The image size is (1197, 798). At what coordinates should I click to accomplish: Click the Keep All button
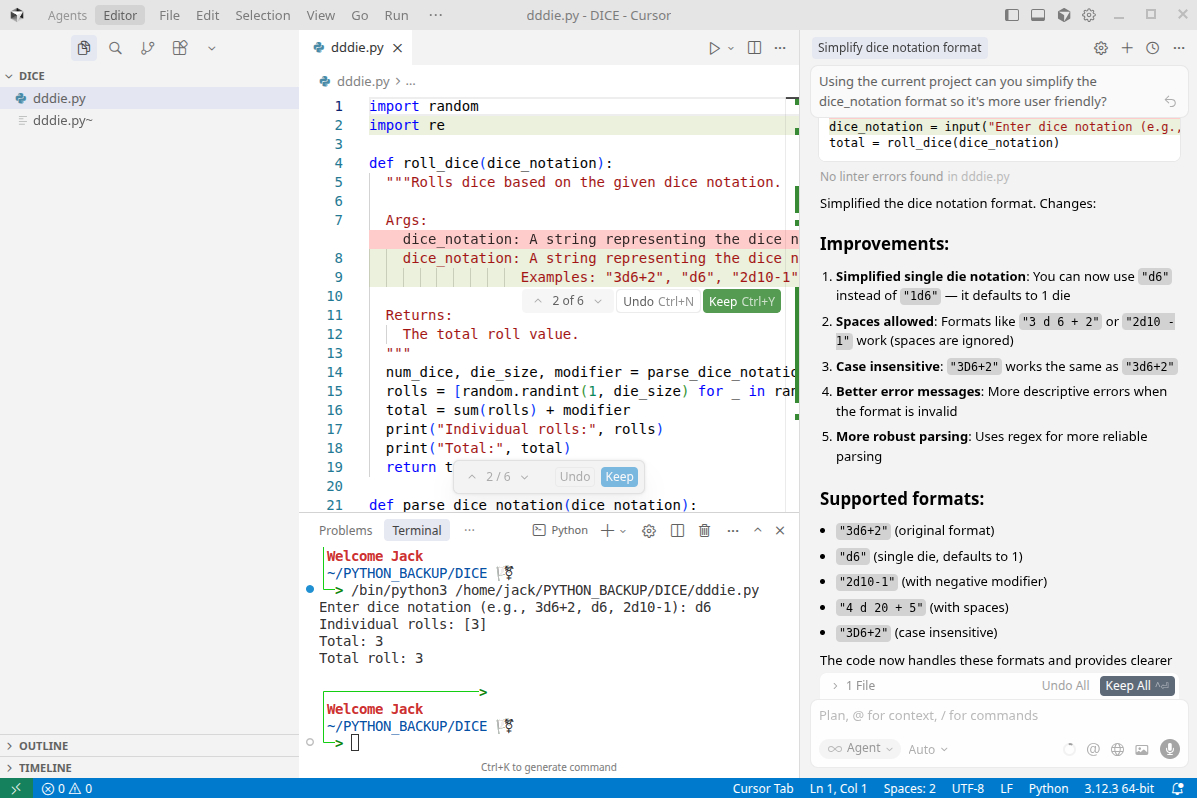tap(1136, 686)
